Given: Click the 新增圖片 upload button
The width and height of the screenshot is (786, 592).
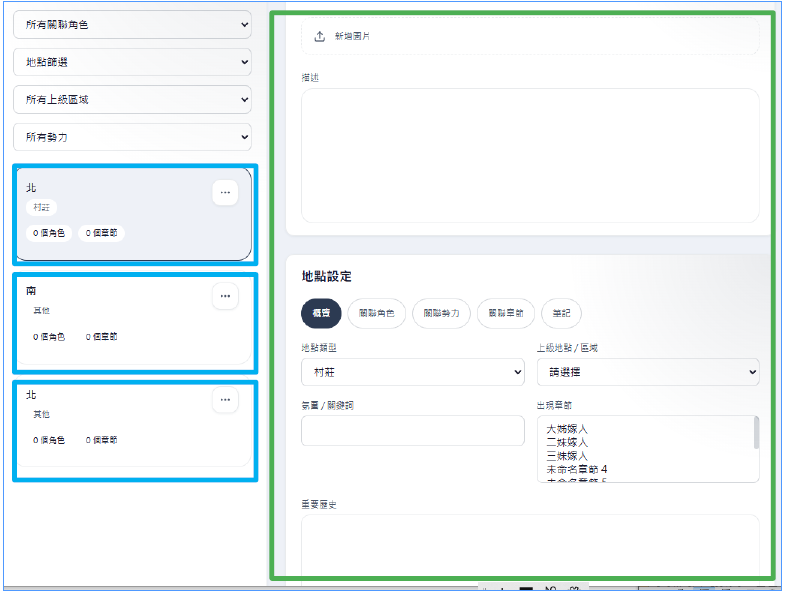Looking at the screenshot, I should click(x=530, y=36).
